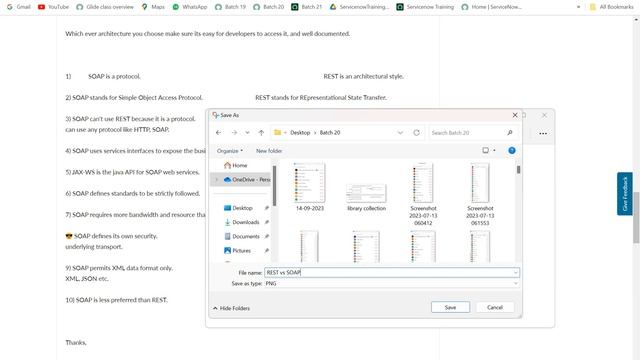Open the Batch 20 bookmark
This screenshot has height=360, width=640.
(x=269, y=7)
